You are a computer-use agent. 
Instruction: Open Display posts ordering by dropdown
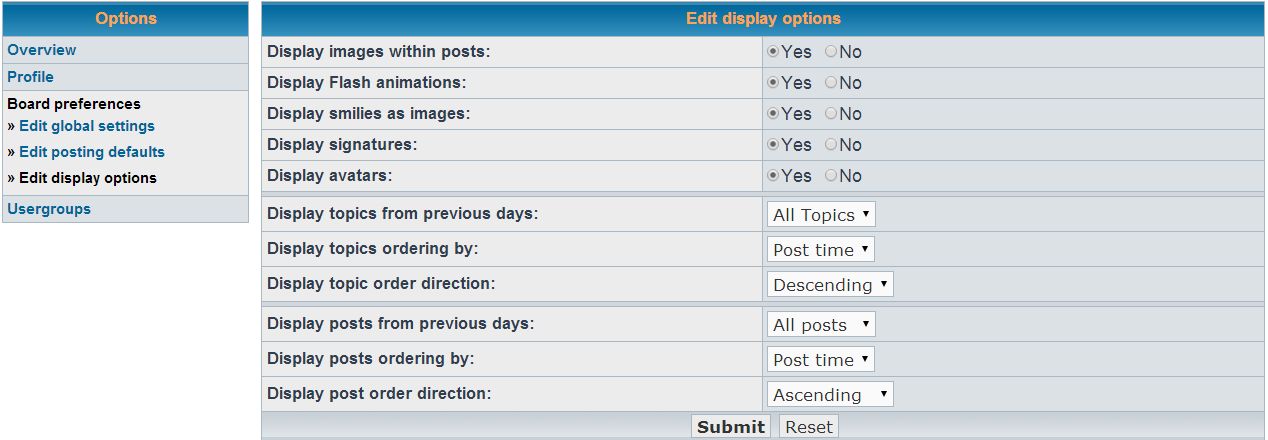point(821,360)
